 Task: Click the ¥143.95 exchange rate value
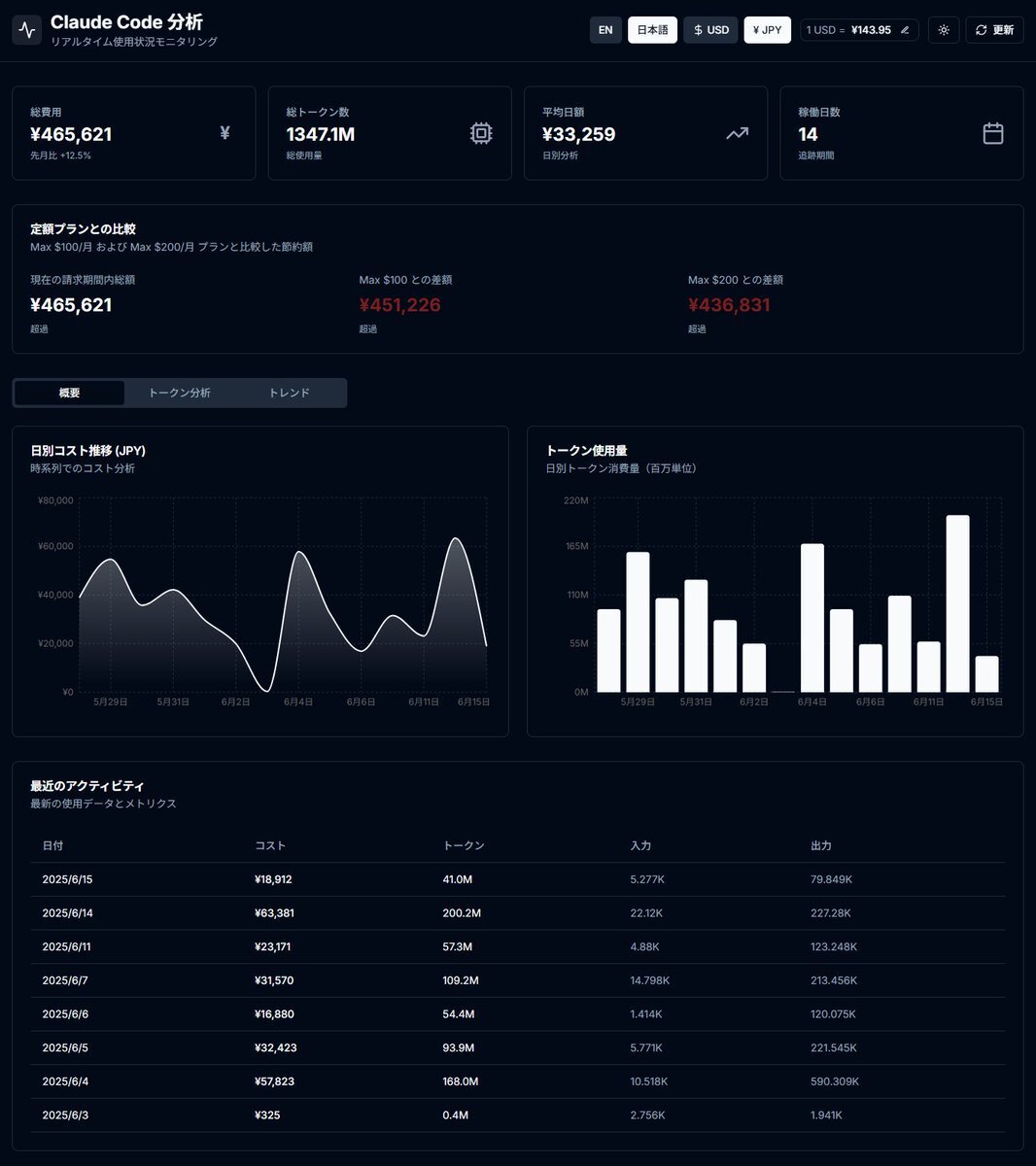871,30
